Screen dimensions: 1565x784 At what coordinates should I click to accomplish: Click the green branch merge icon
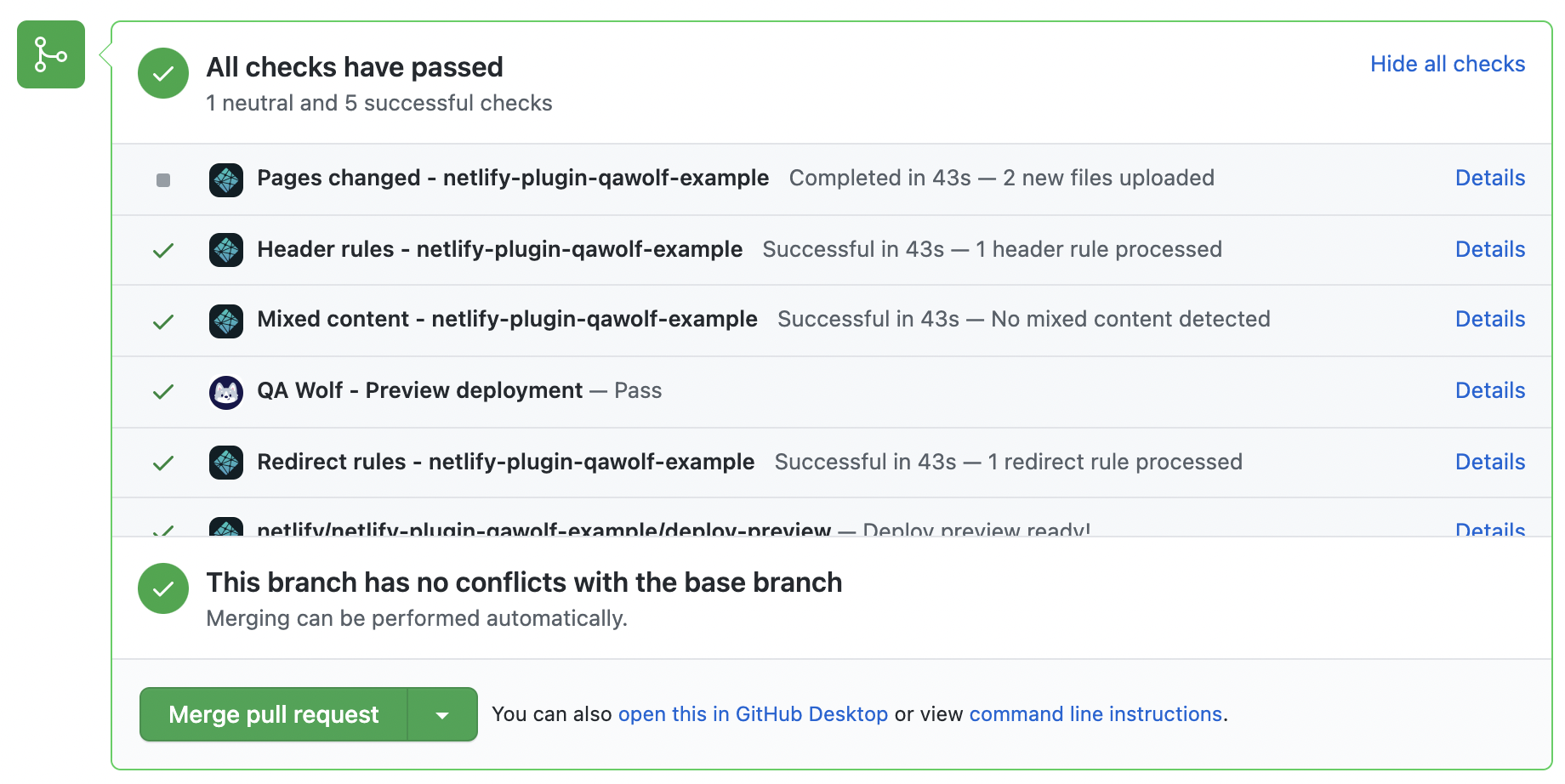coord(50,54)
